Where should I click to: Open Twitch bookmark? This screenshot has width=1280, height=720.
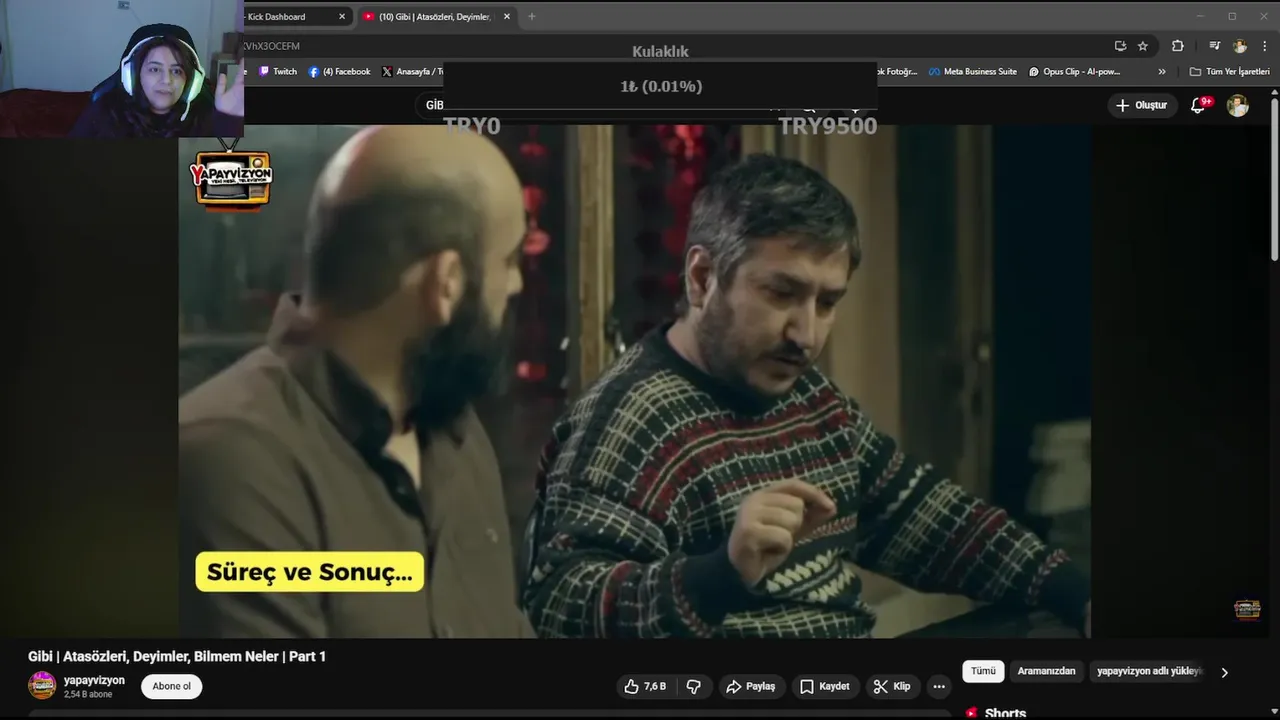click(278, 71)
